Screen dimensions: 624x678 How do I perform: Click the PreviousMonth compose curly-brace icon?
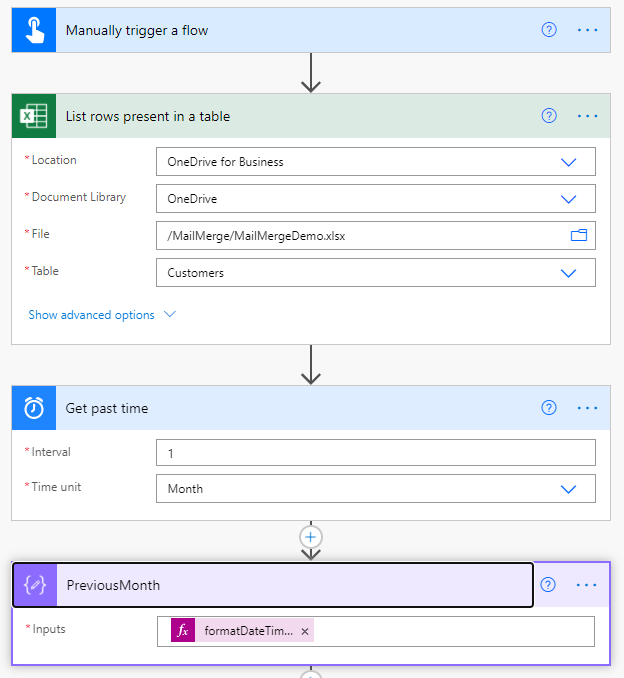click(x=35, y=585)
